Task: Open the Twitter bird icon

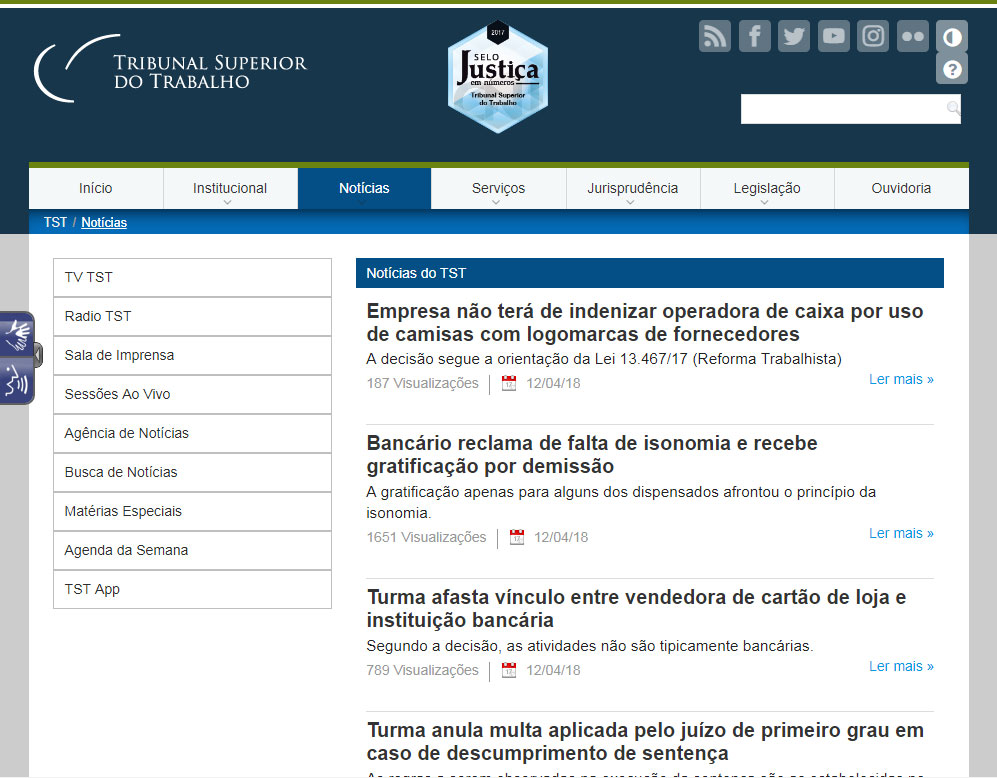Action: (x=794, y=36)
